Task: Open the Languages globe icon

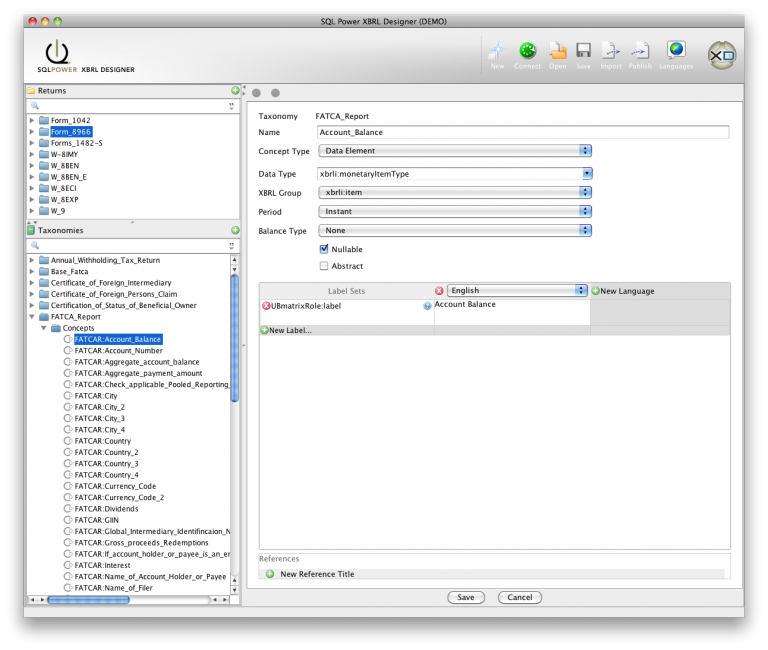Action: (x=676, y=50)
